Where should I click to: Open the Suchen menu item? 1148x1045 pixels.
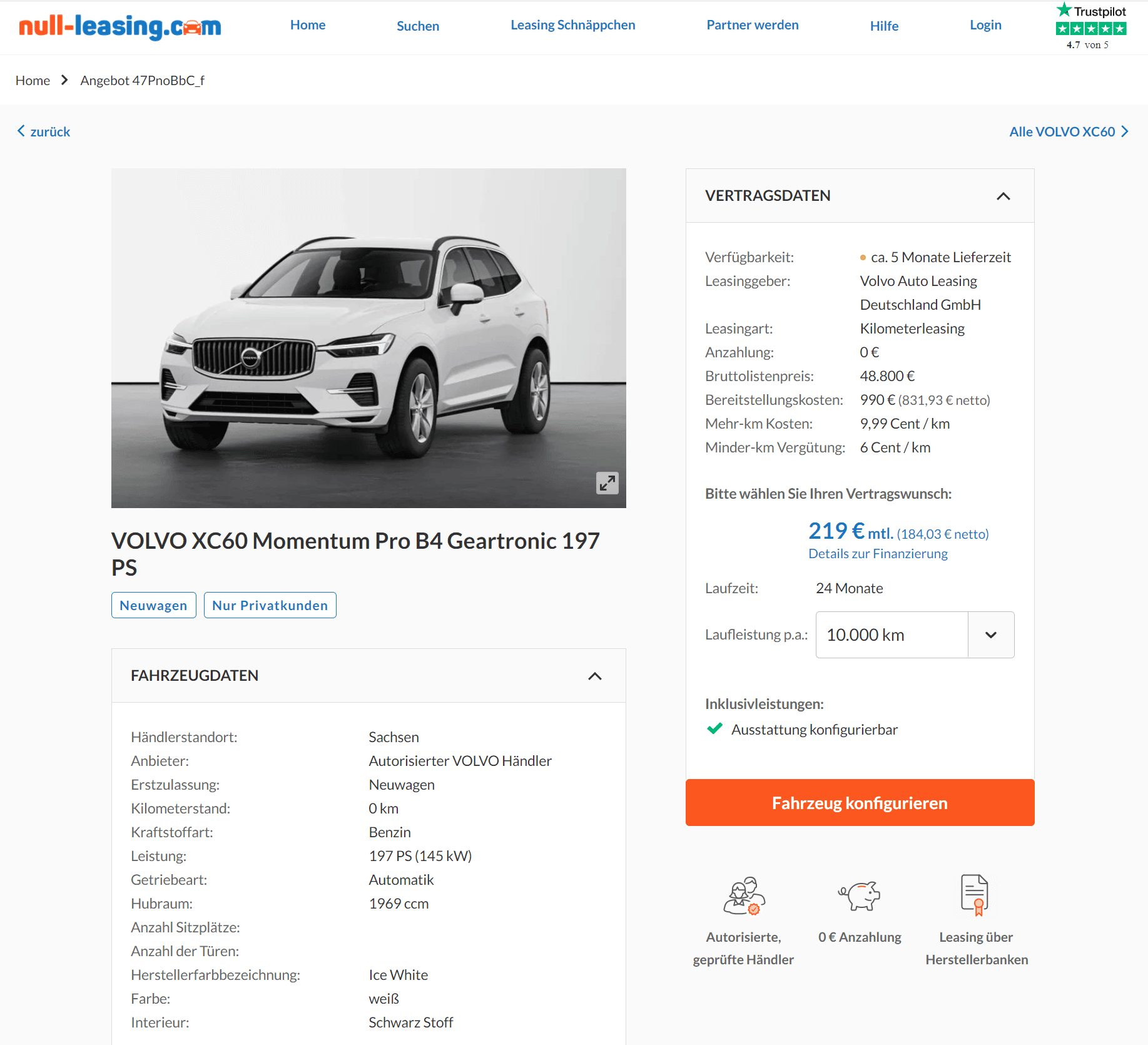[x=418, y=26]
